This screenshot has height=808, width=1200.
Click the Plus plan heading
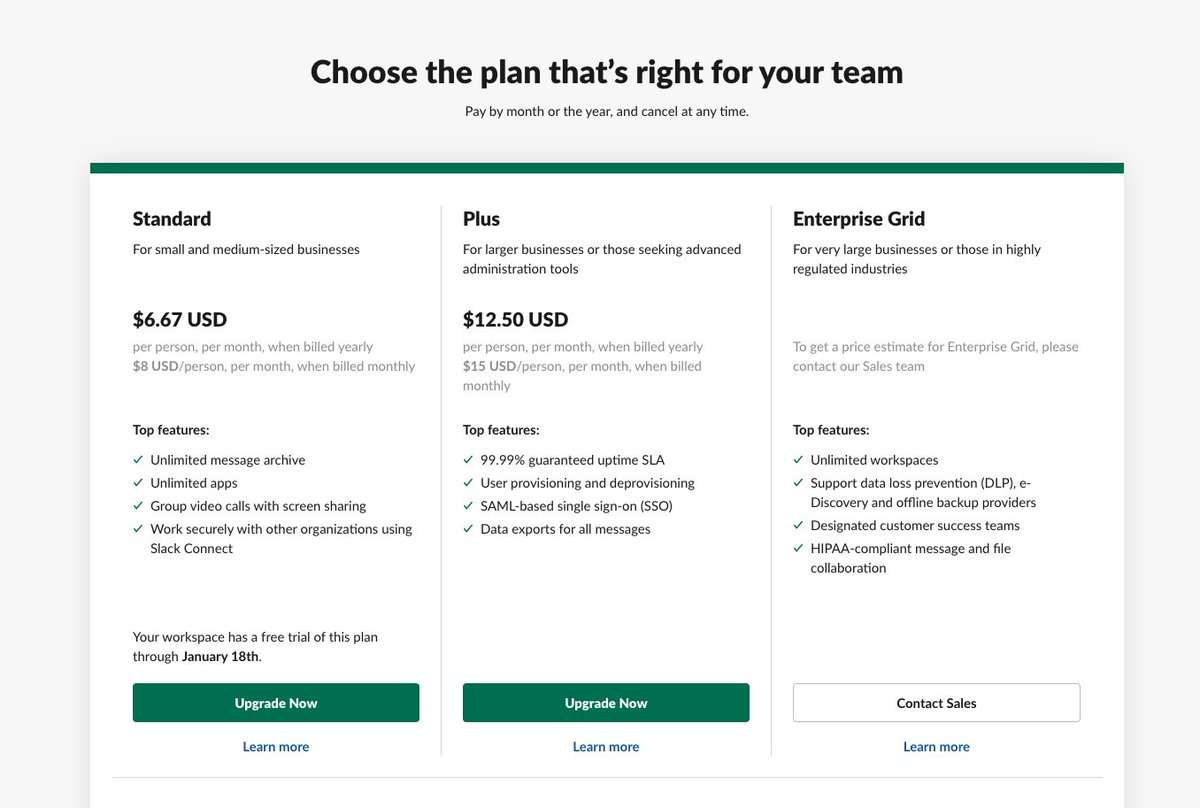point(481,219)
